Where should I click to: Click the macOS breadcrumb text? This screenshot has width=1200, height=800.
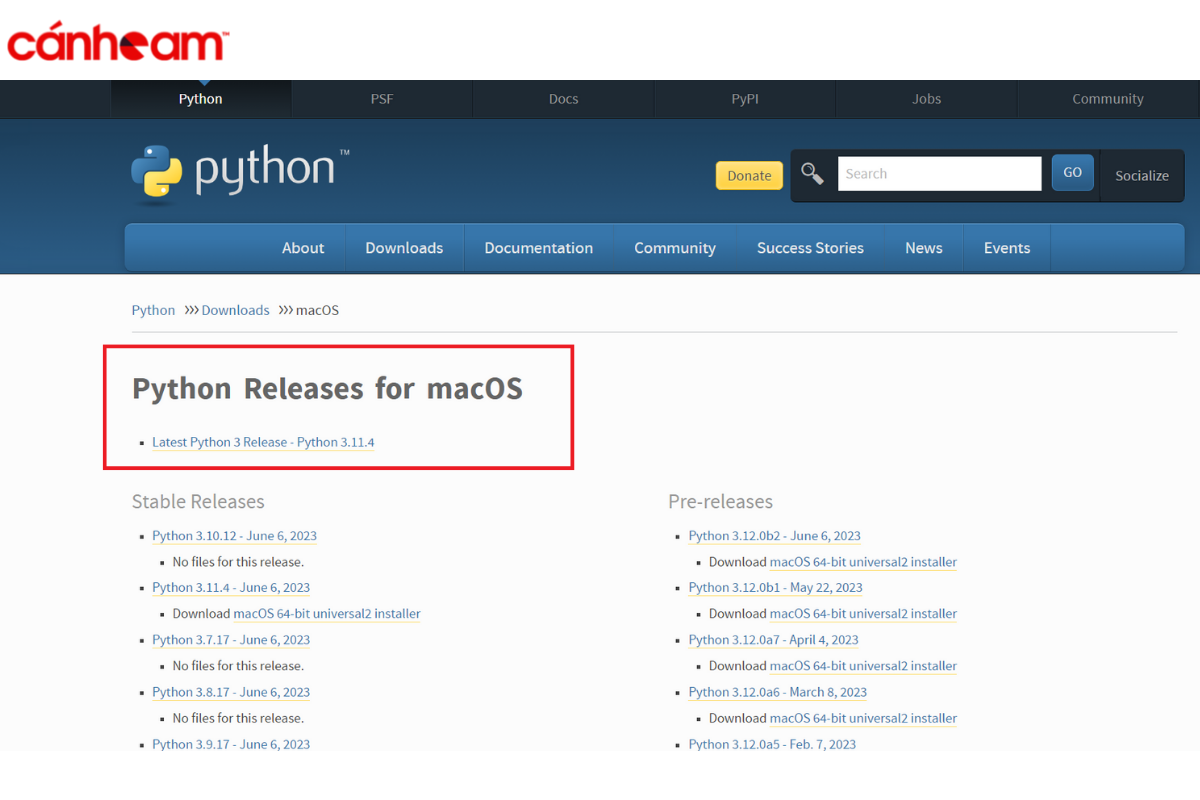pos(317,310)
